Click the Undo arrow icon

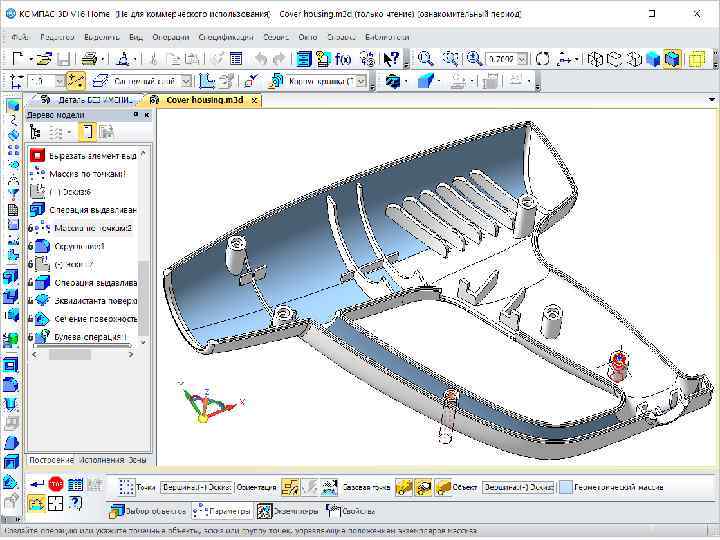click(x=260, y=59)
